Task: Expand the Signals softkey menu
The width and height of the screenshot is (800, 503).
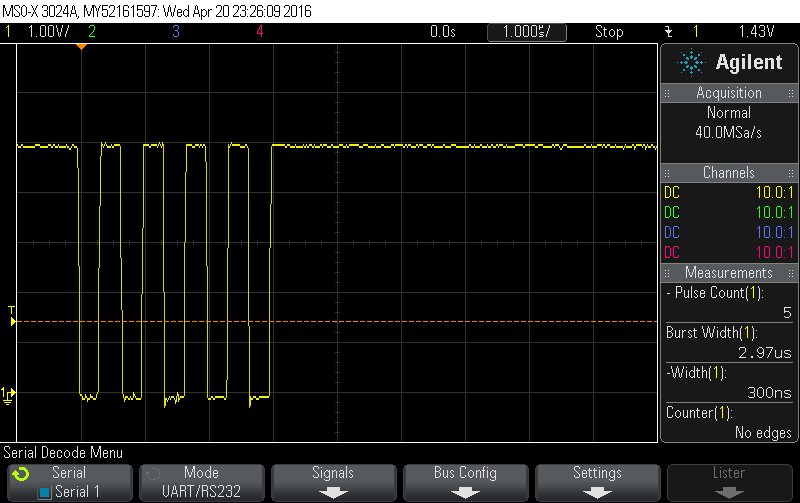Action: coord(332,481)
